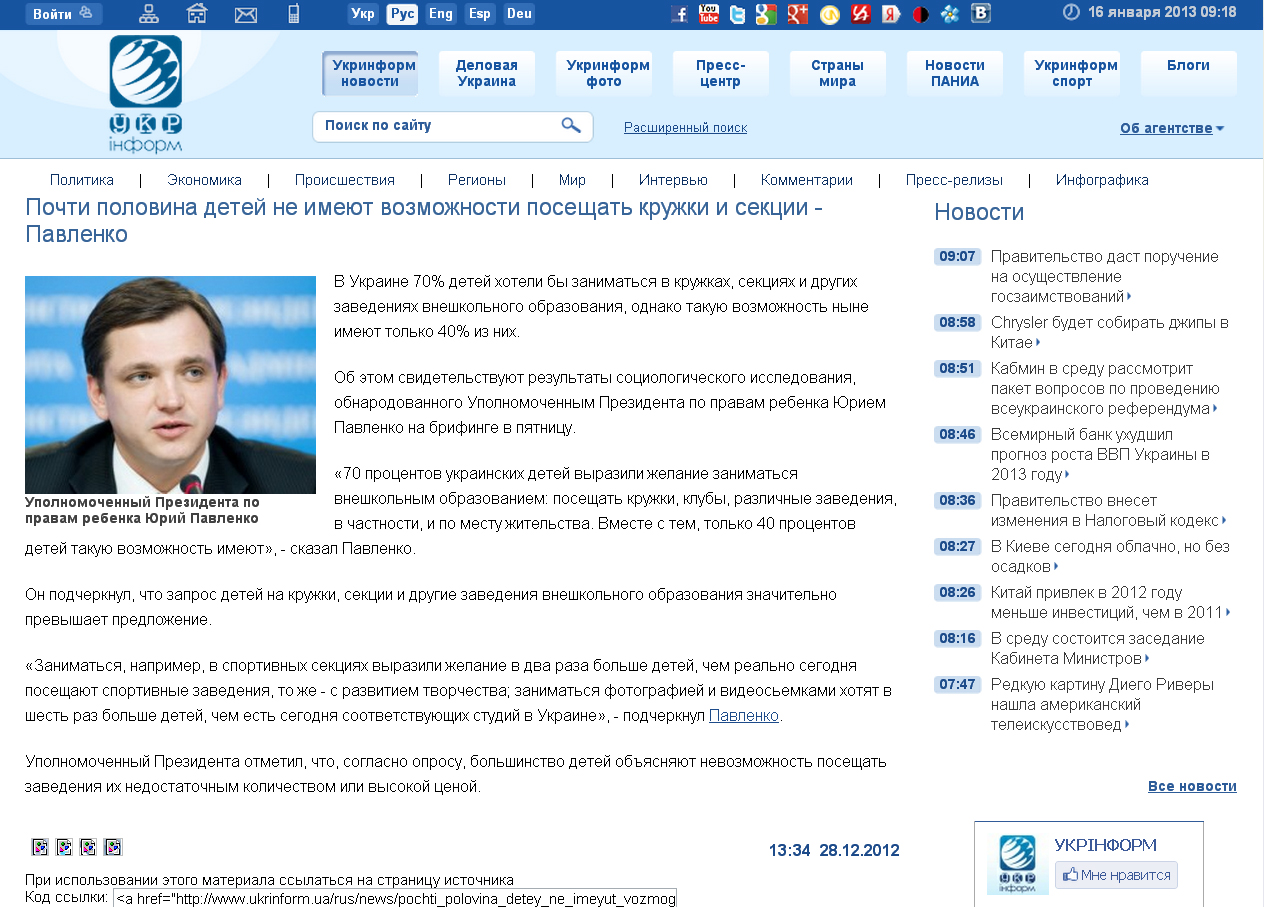This screenshot has height=907, width=1264.
Task: Click the Расширенный поиск link
Action: click(x=685, y=127)
